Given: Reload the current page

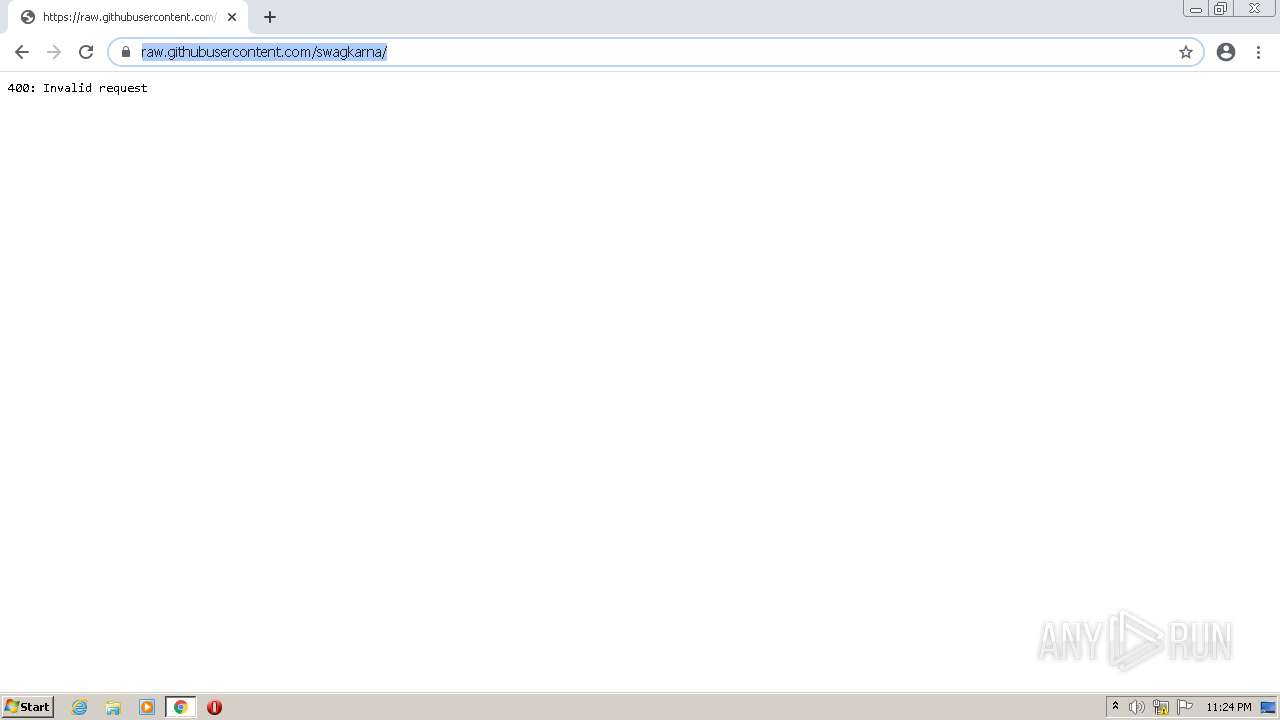Looking at the screenshot, I should [86, 52].
